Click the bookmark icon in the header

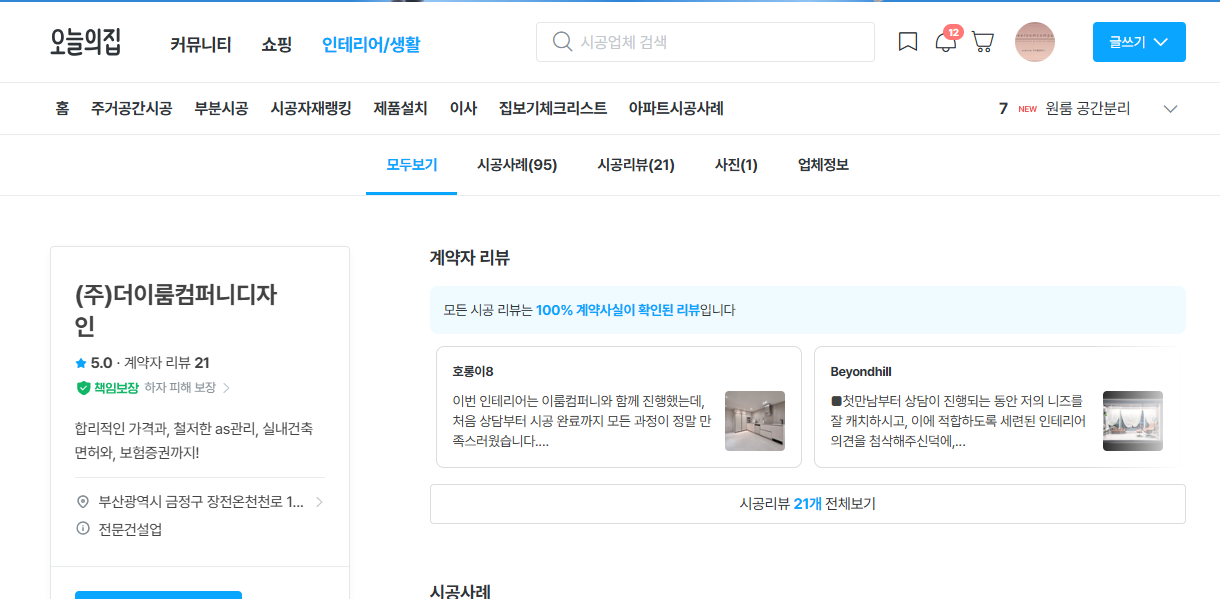[907, 42]
